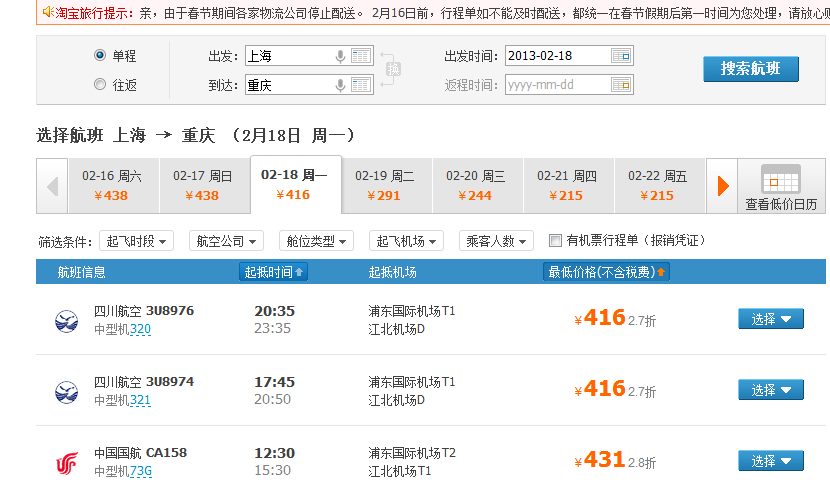Click flight number CA158 text
Viewport: 830px width, 485px height.
click(166, 453)
